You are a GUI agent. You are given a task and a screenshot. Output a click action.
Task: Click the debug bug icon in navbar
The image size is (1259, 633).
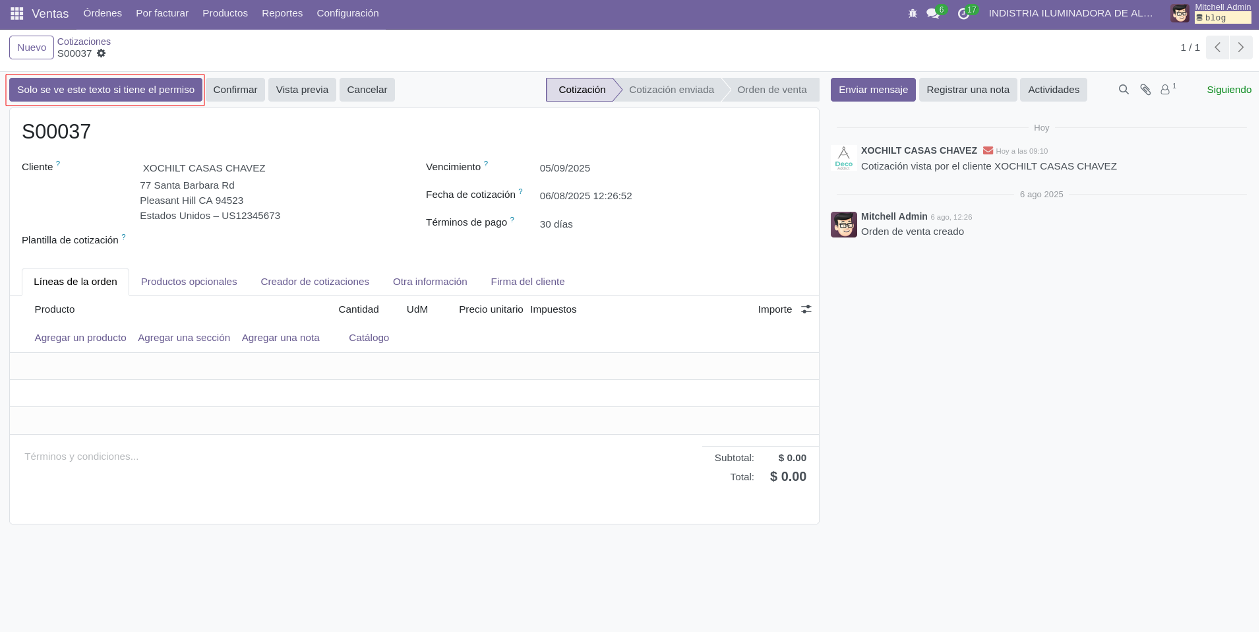pyautogui.click(x=912, y=14)
